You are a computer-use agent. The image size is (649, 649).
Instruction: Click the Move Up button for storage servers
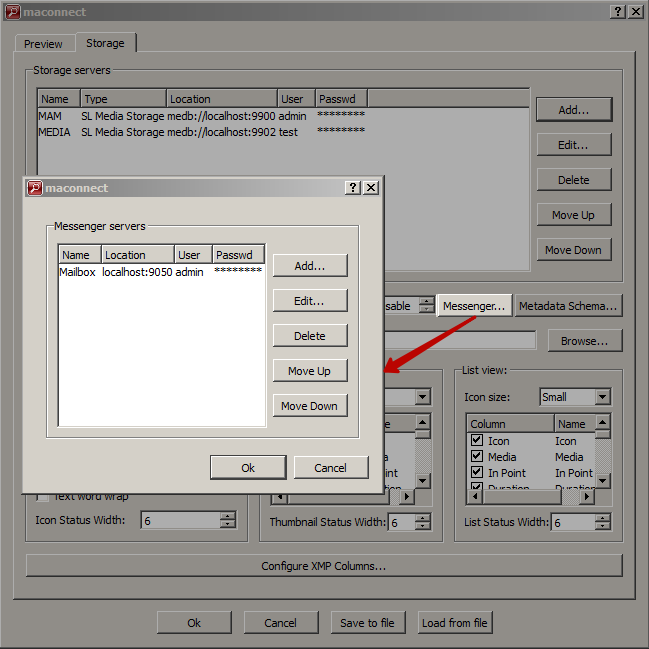click(x=574, y=215)
